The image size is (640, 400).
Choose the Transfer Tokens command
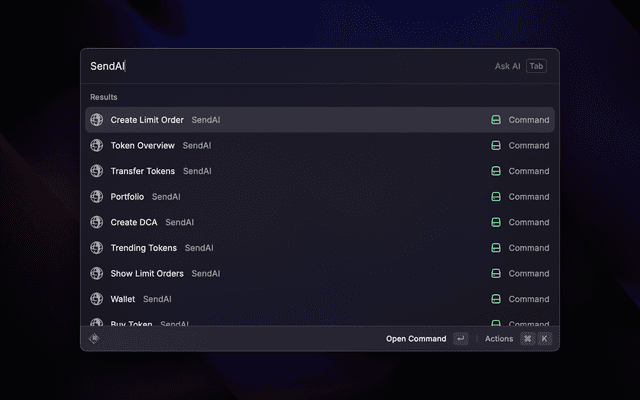pos(142,171)
